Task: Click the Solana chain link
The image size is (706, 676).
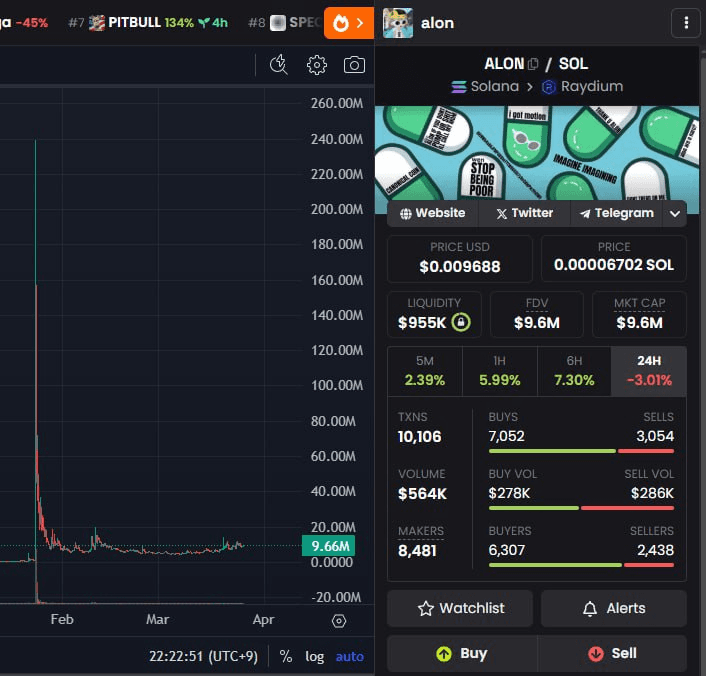Action: (x=485, y=86)
